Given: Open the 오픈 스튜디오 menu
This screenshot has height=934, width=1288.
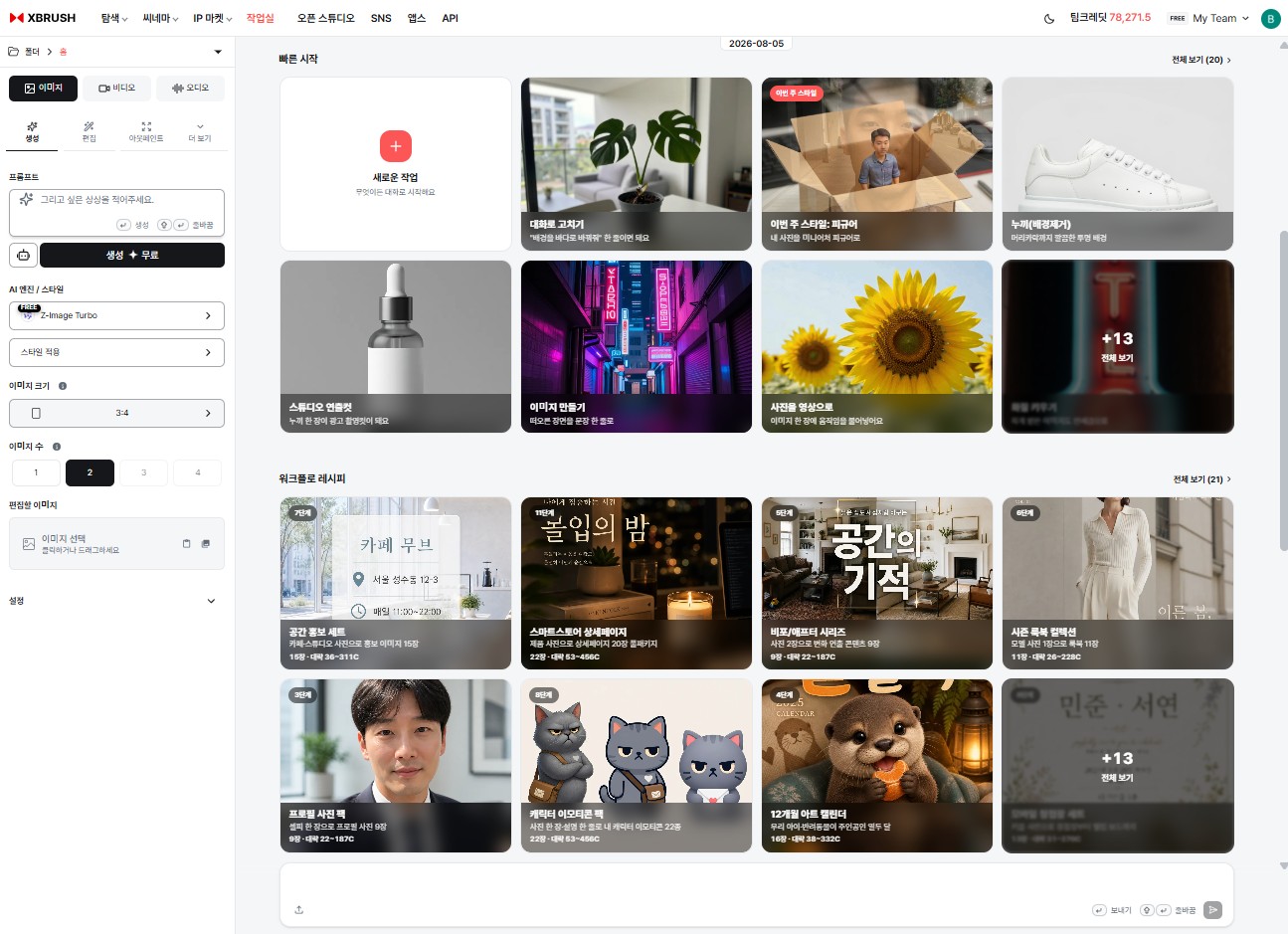Looking at the screenshot, I should tap(325, 18).
